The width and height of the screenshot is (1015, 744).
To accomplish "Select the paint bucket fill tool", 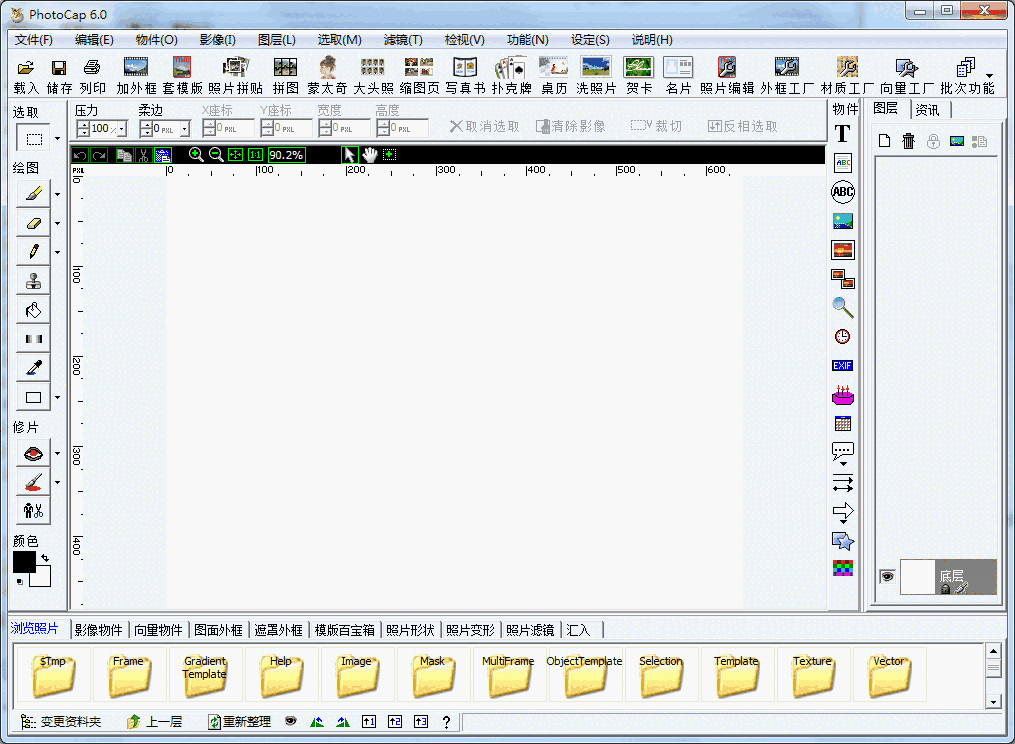I will (33, 310).
